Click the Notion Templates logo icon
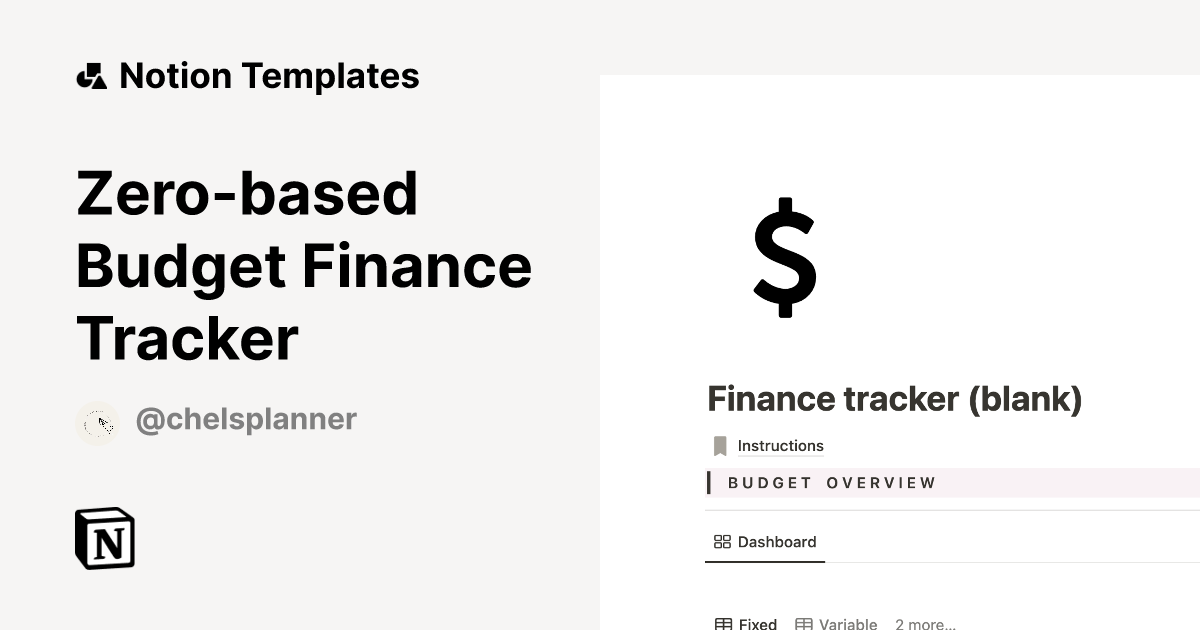The width and height of the screenshot is (1200, 630). click(x=93, y=75)
